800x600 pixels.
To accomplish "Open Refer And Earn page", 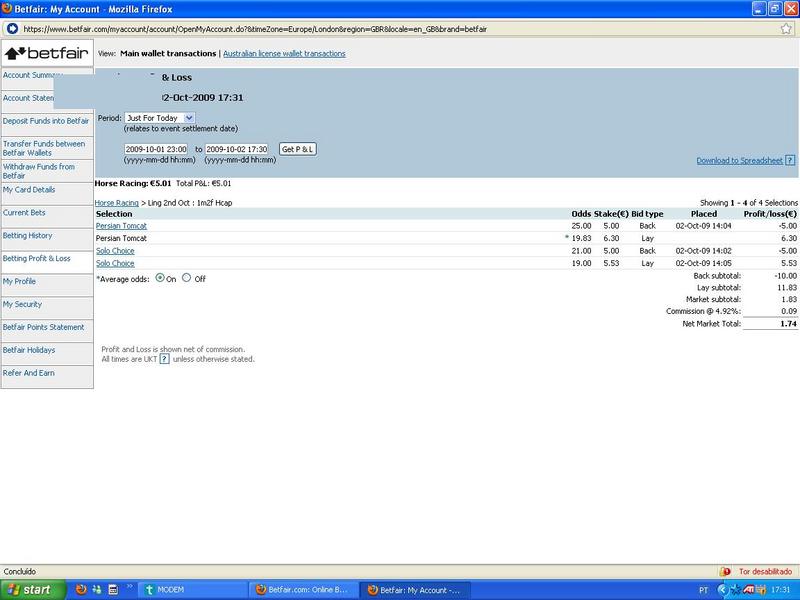I will [29, 373].
